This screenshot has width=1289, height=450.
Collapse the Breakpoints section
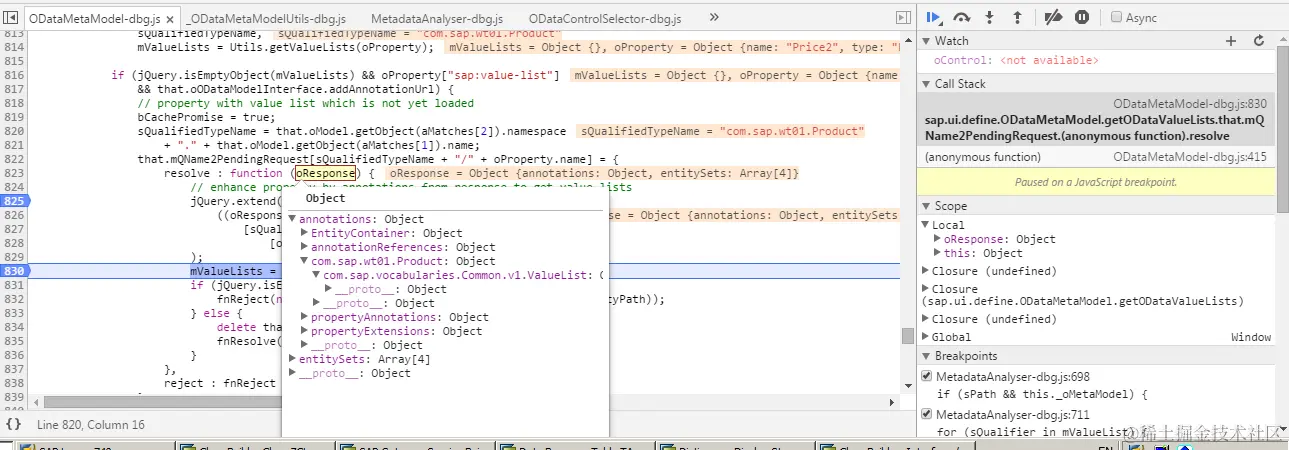926,356
